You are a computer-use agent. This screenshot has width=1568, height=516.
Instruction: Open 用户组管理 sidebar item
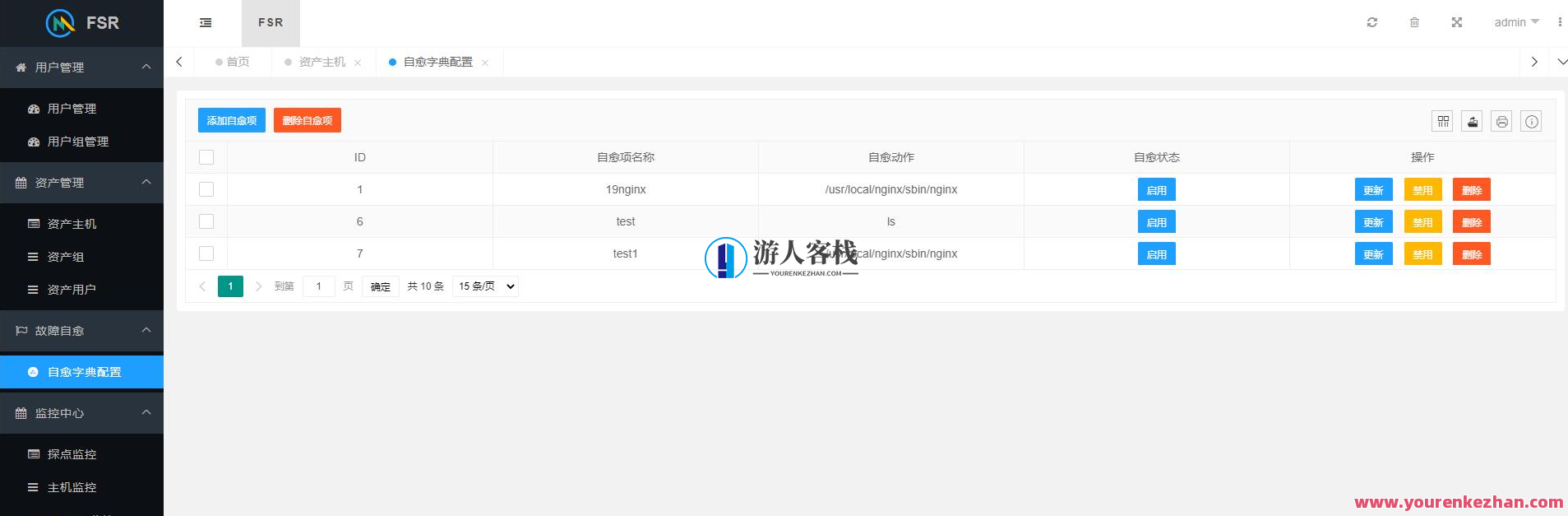82,142
